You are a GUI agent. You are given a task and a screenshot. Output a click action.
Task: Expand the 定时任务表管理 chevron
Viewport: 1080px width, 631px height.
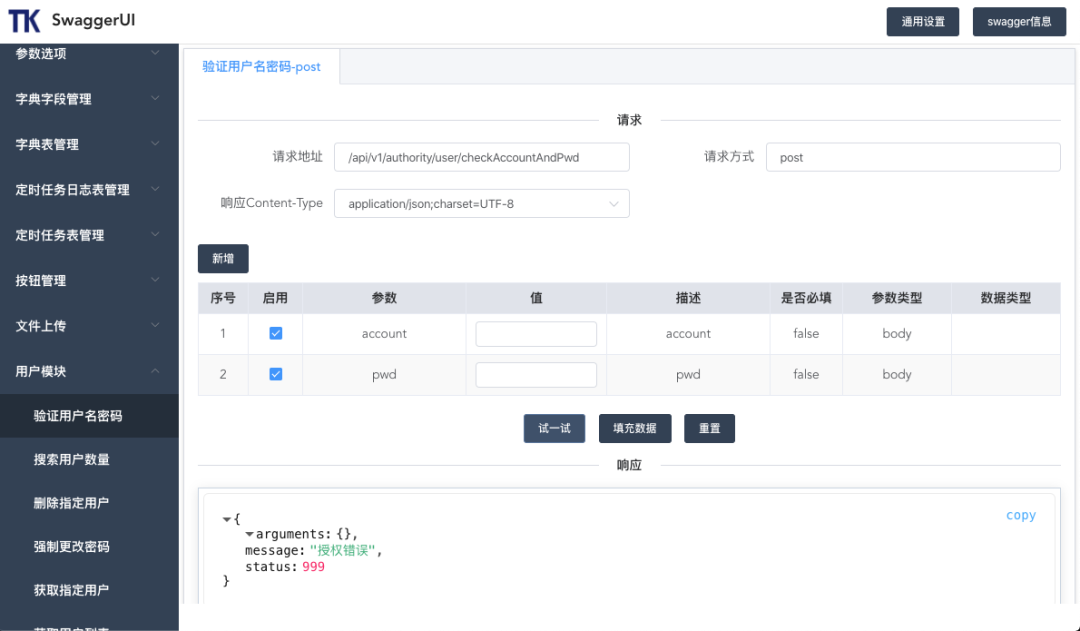[155, 235]
